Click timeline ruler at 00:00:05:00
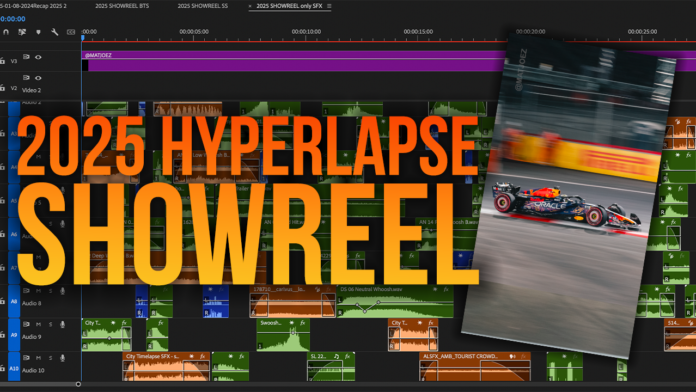 point(194,32)
